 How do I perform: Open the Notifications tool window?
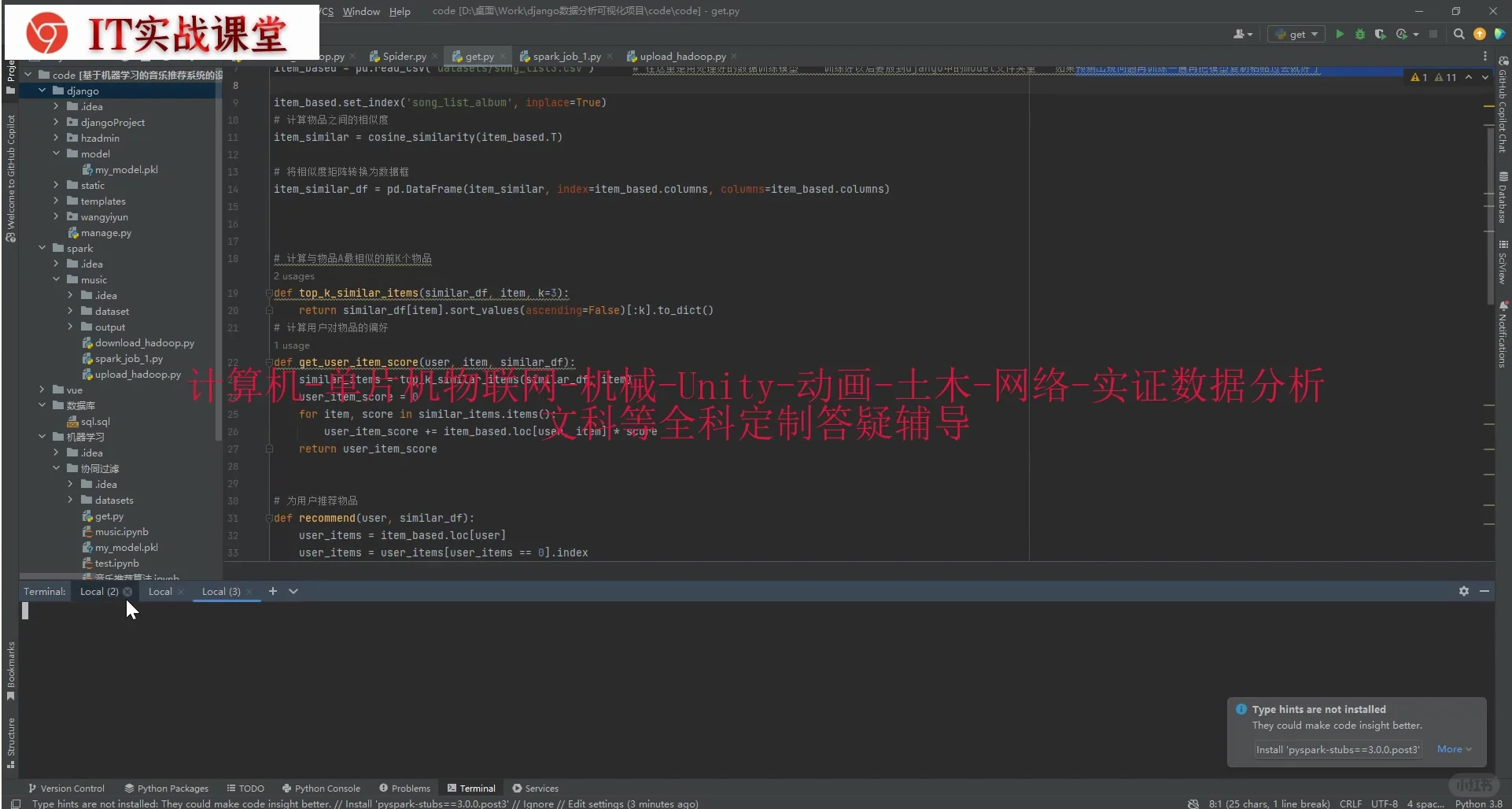(1503, 334)
